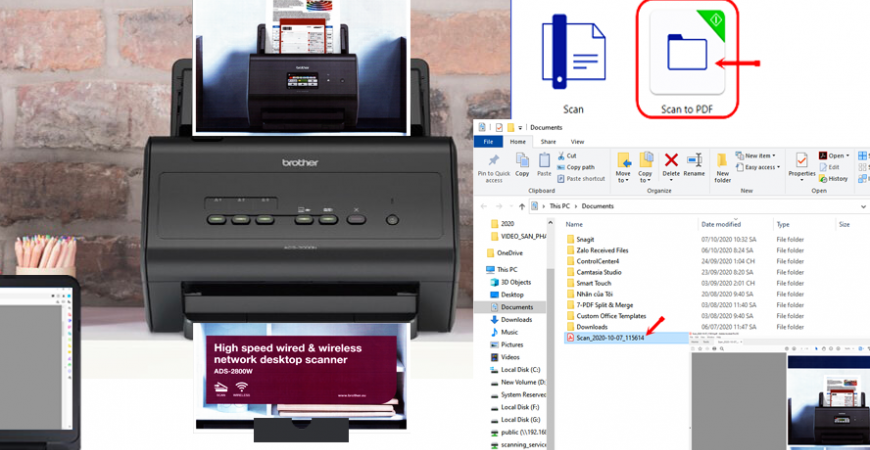Click the Up arrow navigation button
Screen dimensions: 870x450
522,206
